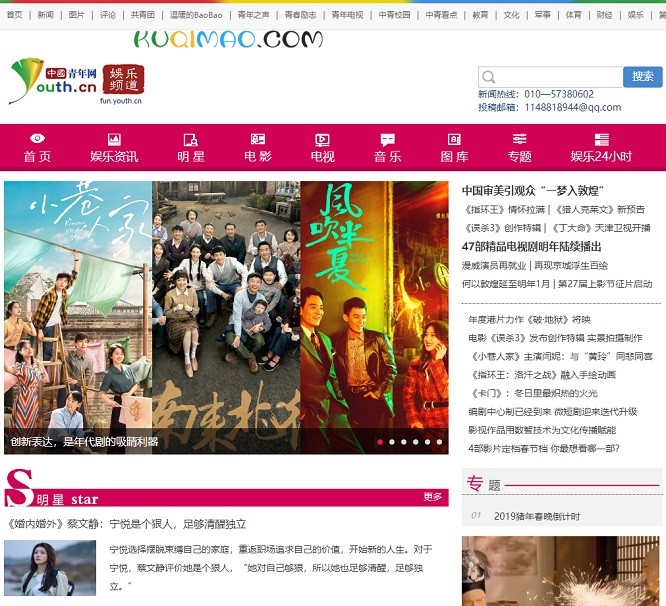666x606 pixels.
Task: Open headline 中国审美引观众“一梦入敦煌”
Action: pyautogui.click(x=533, y=191)
